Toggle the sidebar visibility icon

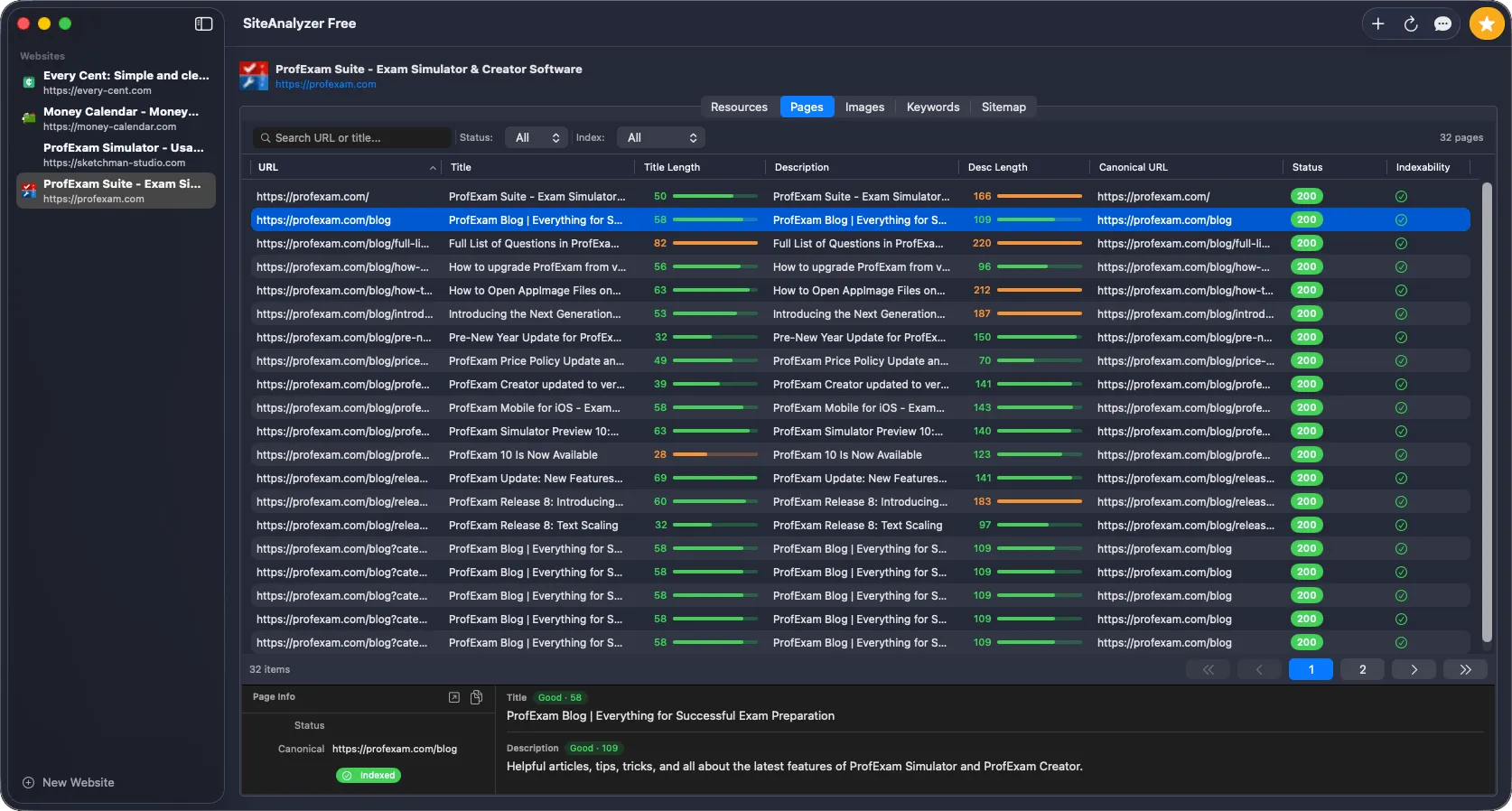point(203,23)
